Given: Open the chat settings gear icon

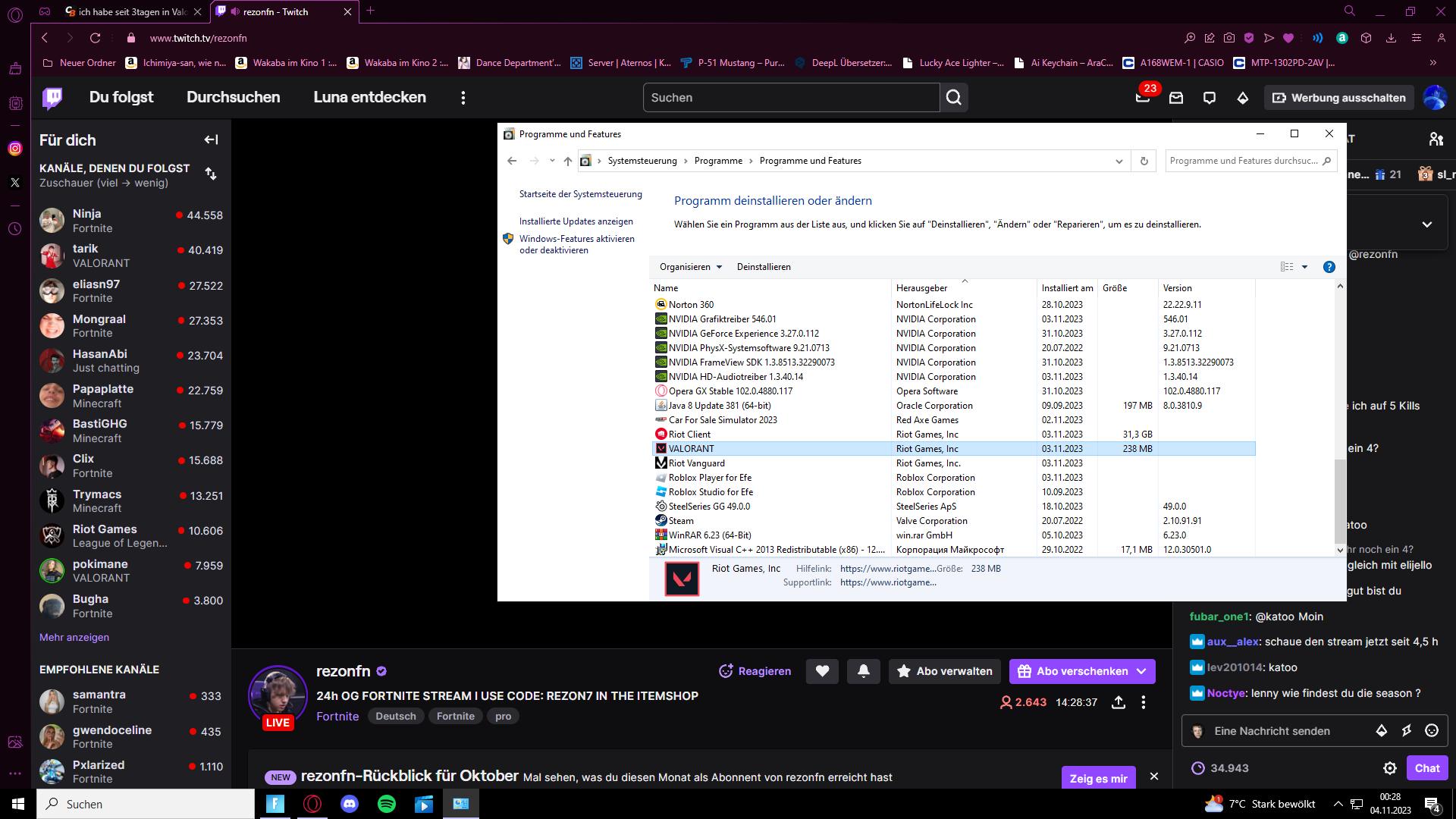Looking at the screenshot, I should (x=1389, y=768).
